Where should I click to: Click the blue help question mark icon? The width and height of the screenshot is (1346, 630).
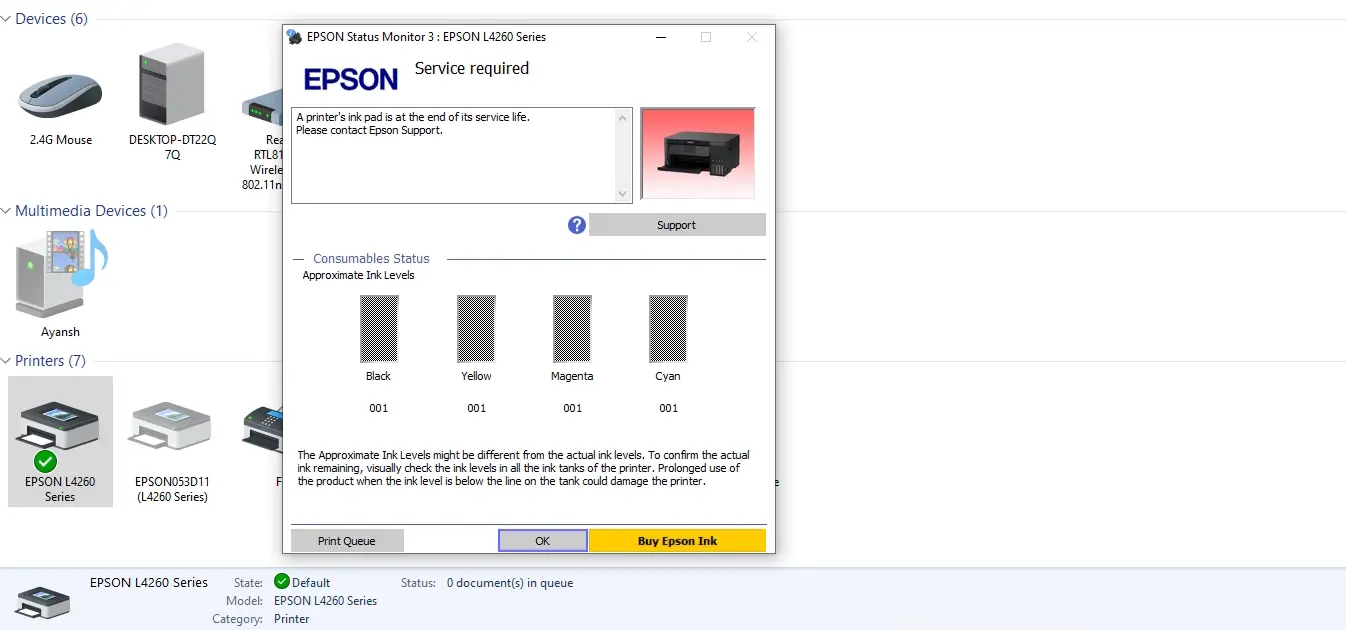576,225
